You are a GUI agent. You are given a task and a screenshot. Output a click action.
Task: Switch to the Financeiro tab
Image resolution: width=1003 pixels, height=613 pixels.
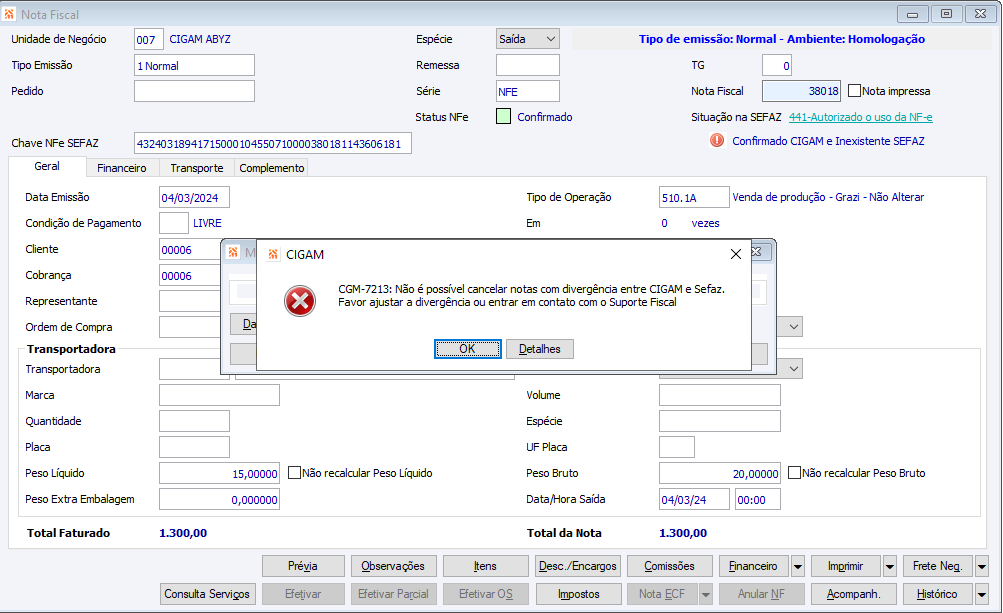coord(122,168)
